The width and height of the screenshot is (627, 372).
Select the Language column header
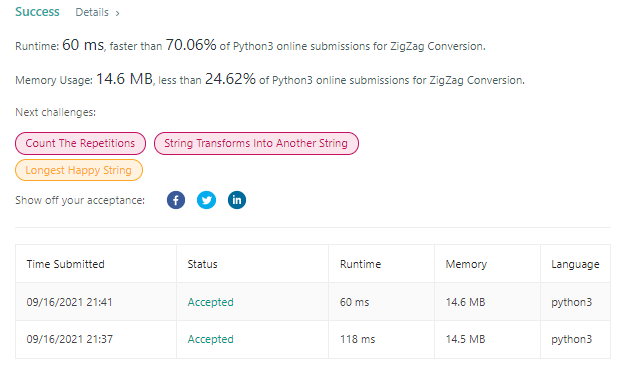575,264
